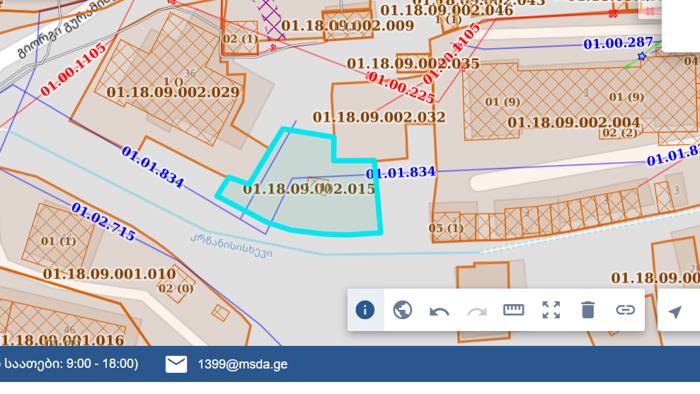This screenshot has width=700, height=394.
Task: Click building label 05 (1)
Action: tap(446, 228)
